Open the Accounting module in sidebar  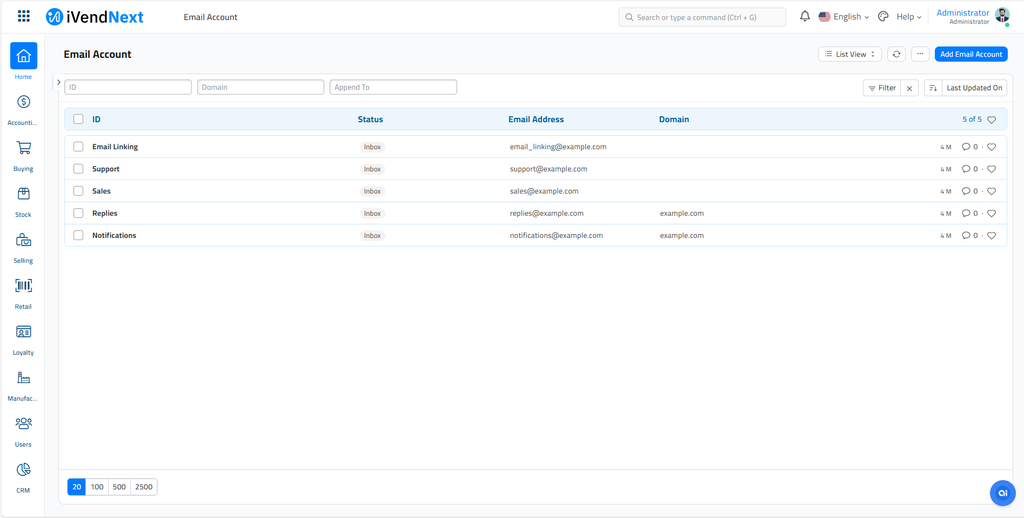pos(23,102)
